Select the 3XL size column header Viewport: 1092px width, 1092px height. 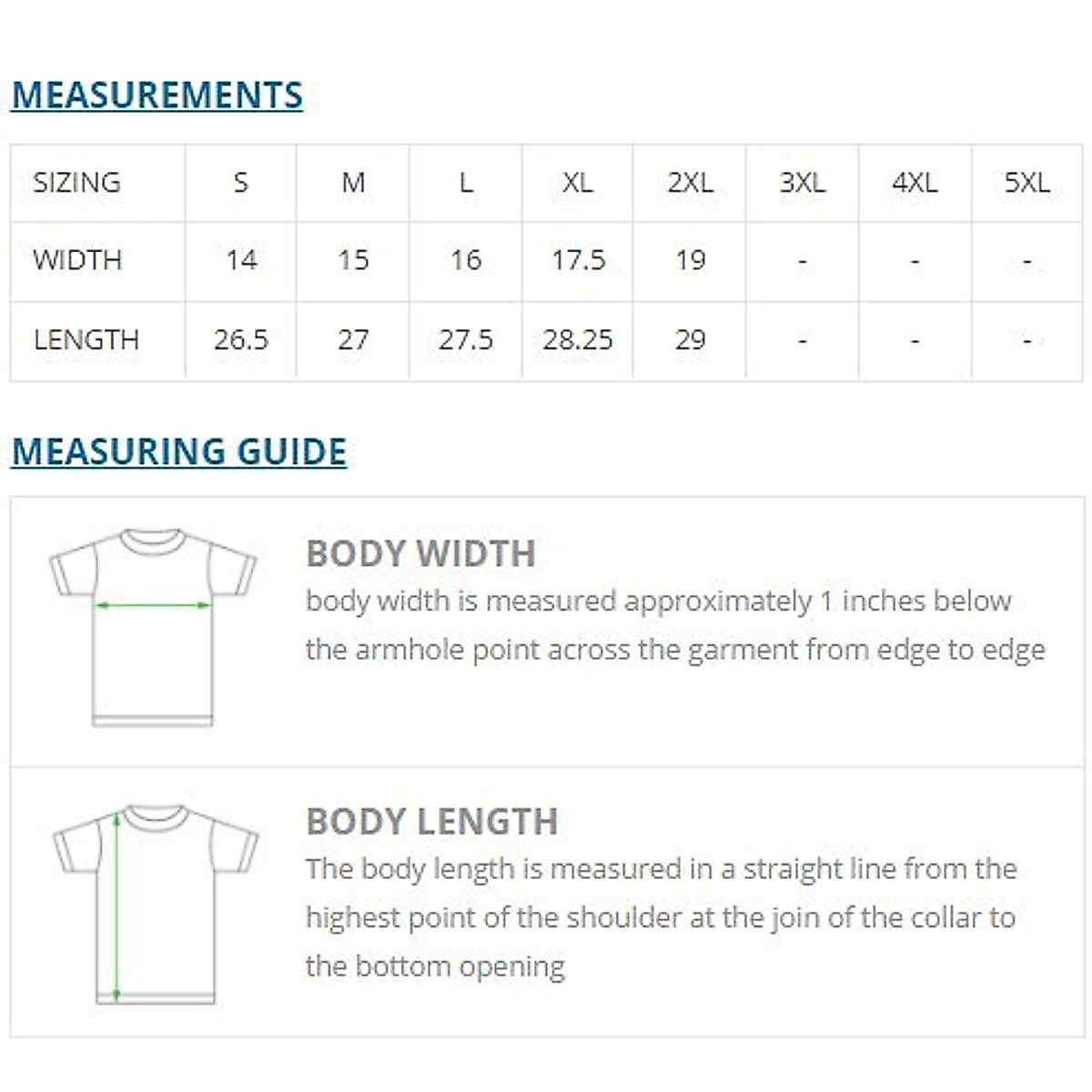tap(802, 183)
